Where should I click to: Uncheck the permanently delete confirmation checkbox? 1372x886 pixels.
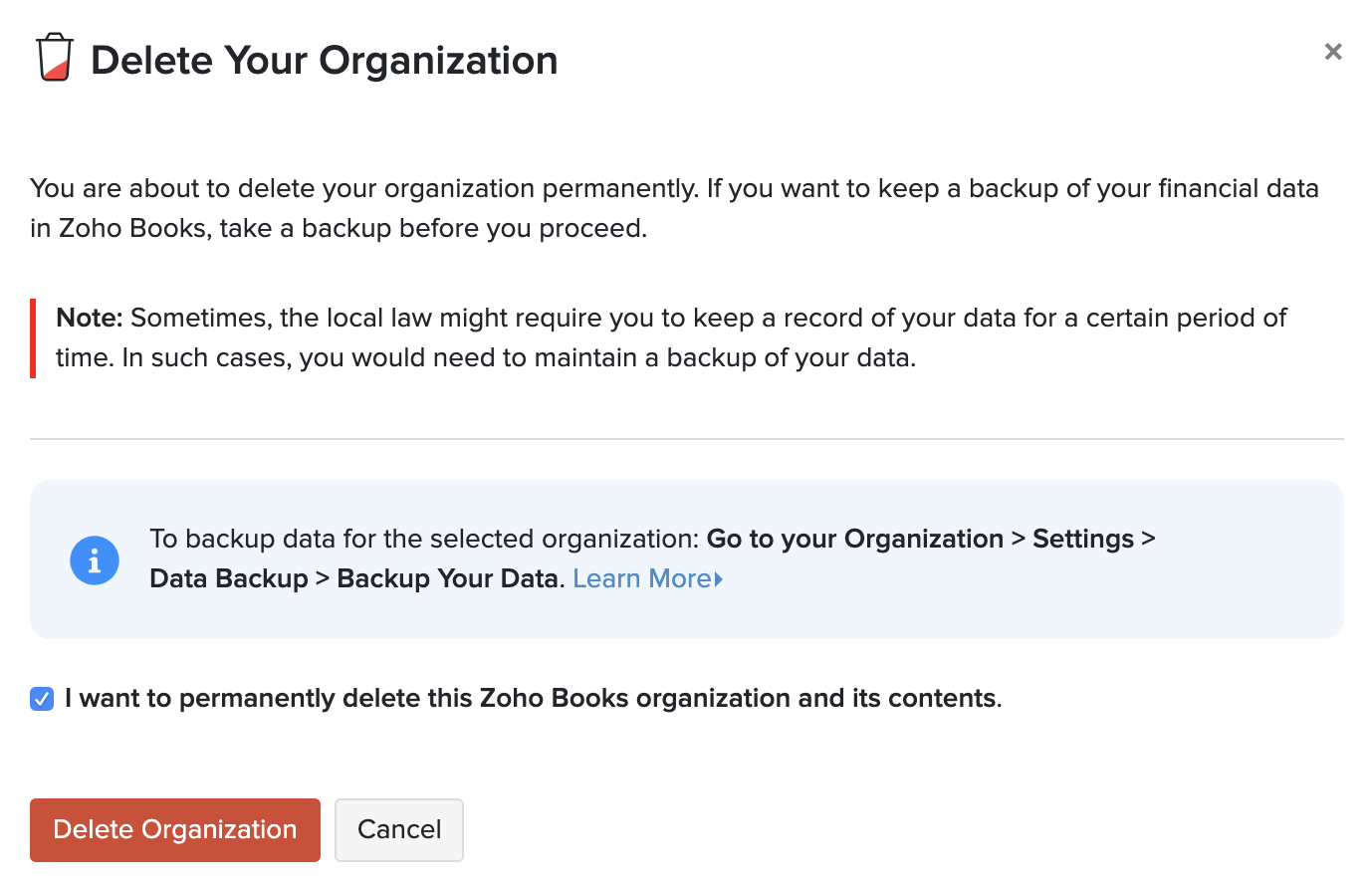pos(42,699)
